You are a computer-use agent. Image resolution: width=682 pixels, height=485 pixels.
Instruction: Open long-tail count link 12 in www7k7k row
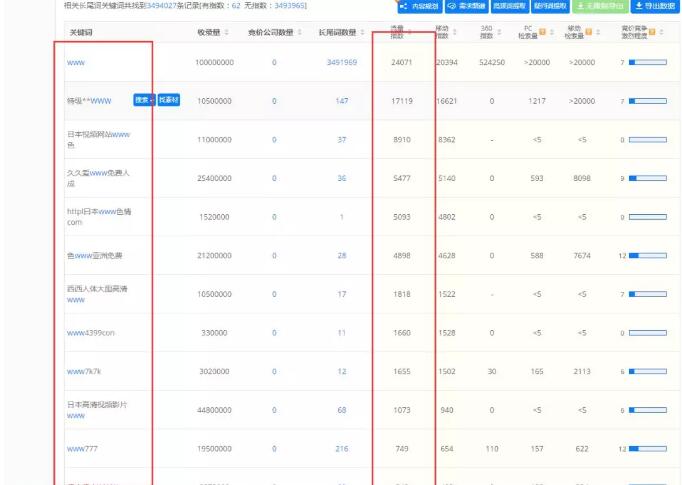click(x=342, y=371)
